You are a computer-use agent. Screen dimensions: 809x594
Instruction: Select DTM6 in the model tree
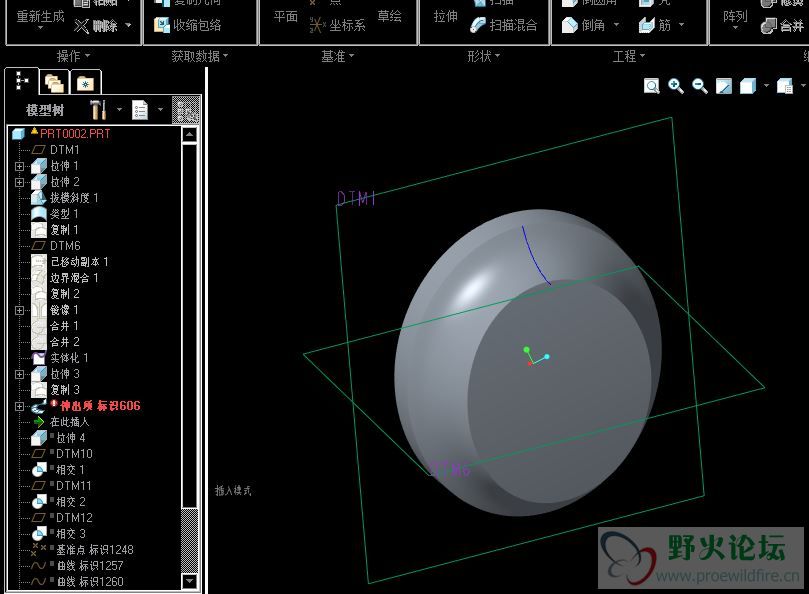point(65,246)
